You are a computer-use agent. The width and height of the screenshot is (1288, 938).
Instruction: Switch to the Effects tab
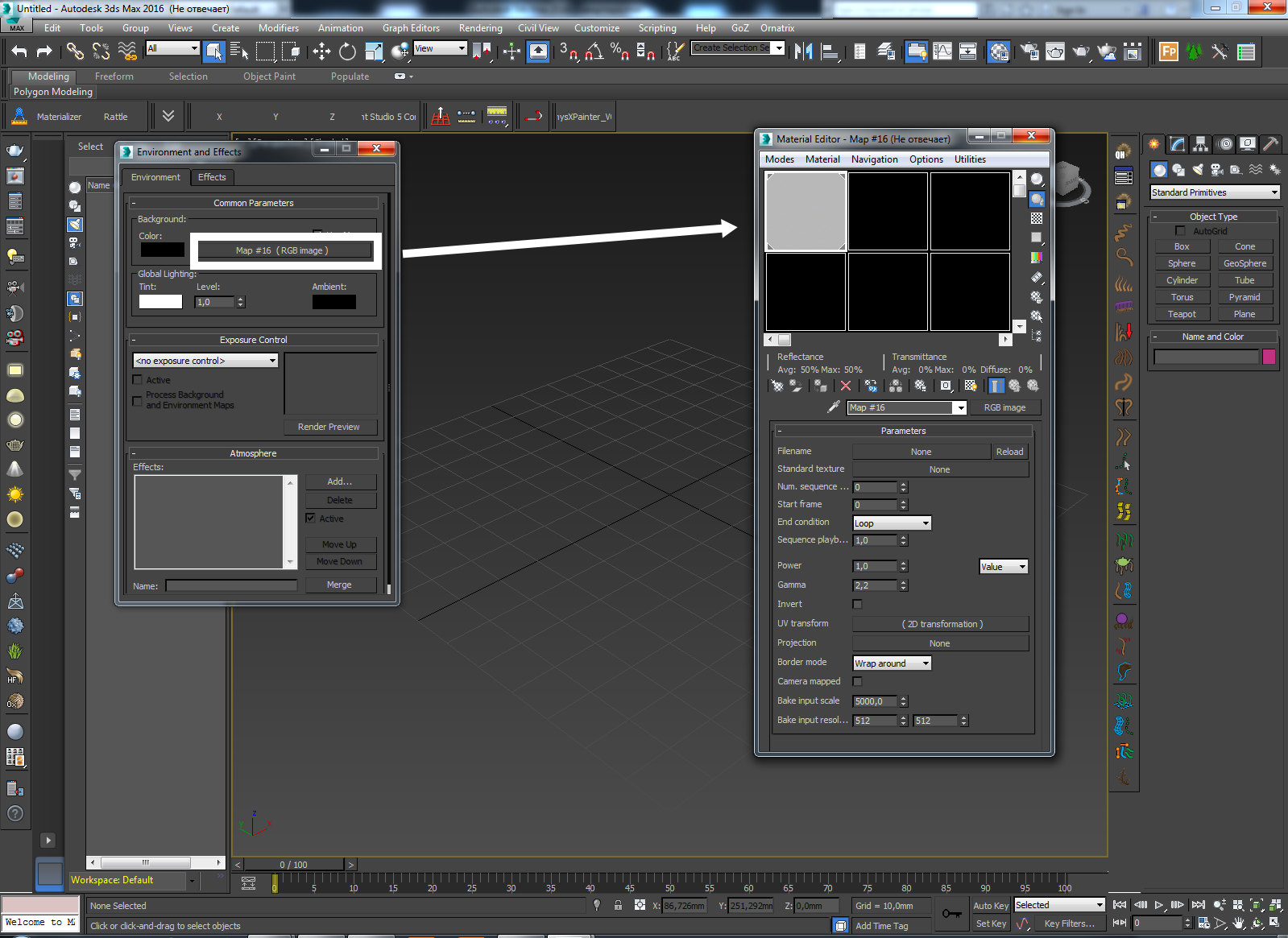[212, 177]
